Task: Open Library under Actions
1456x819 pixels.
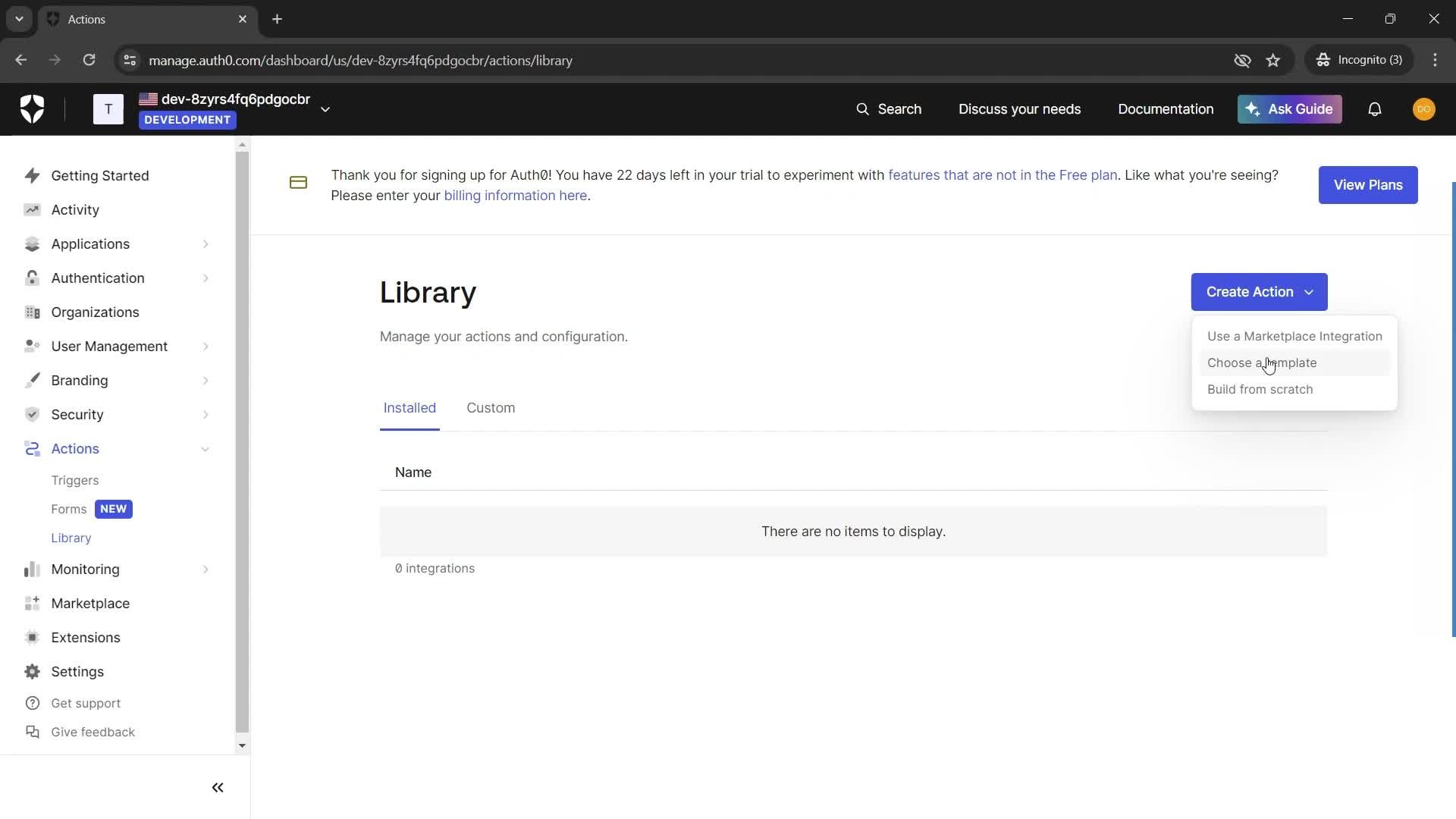Action: (x=71, y=538)
